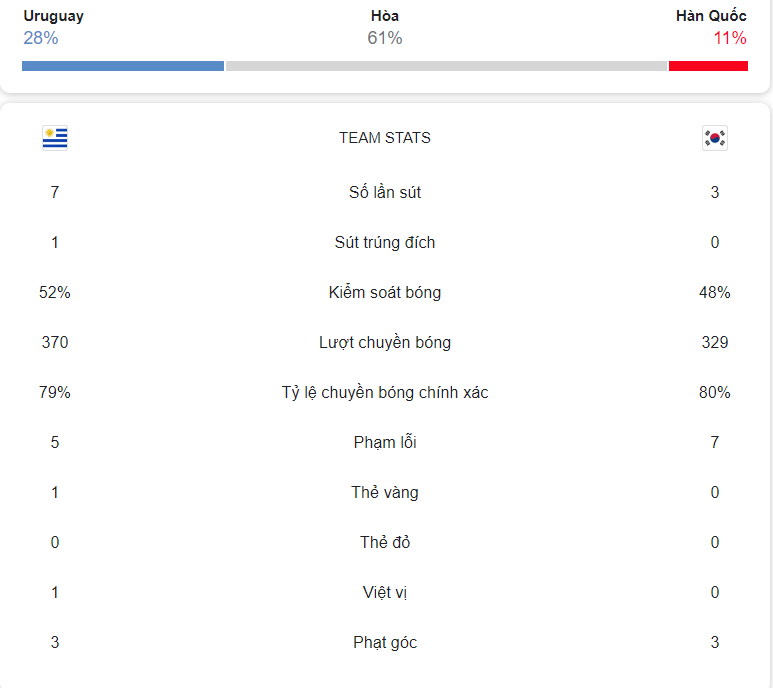Click Uruguay's 28% win percentage
This screenshot has width=773, height=688.
pyautogui.click(x=41, y=38)
